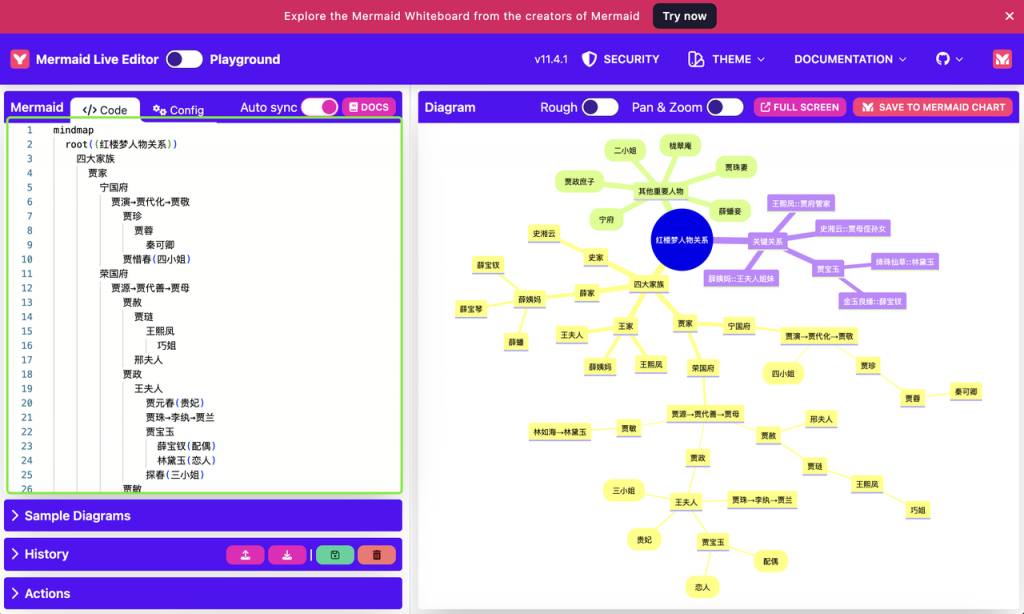Open the DOCUMENTATION dropdown
The height and width of the screenshot is (614, 1024).
(x=850, y=59)
